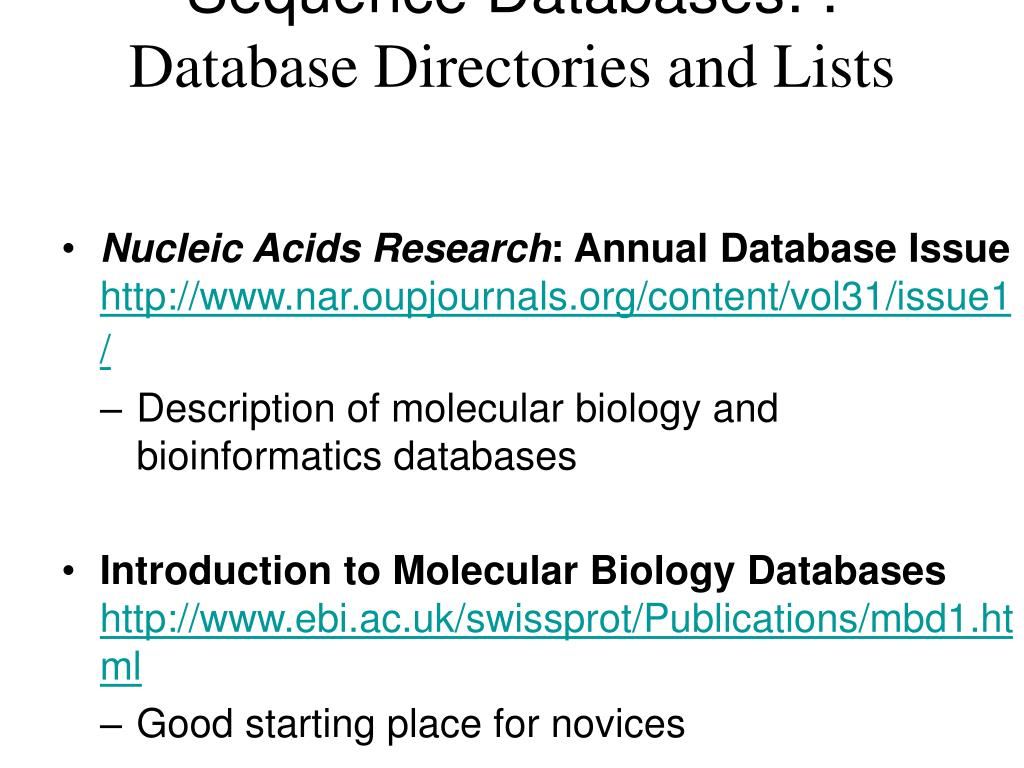The image size is (1024, 768).
Task: Click the dash before "Description of molecular"
Action: click(113, 408)
